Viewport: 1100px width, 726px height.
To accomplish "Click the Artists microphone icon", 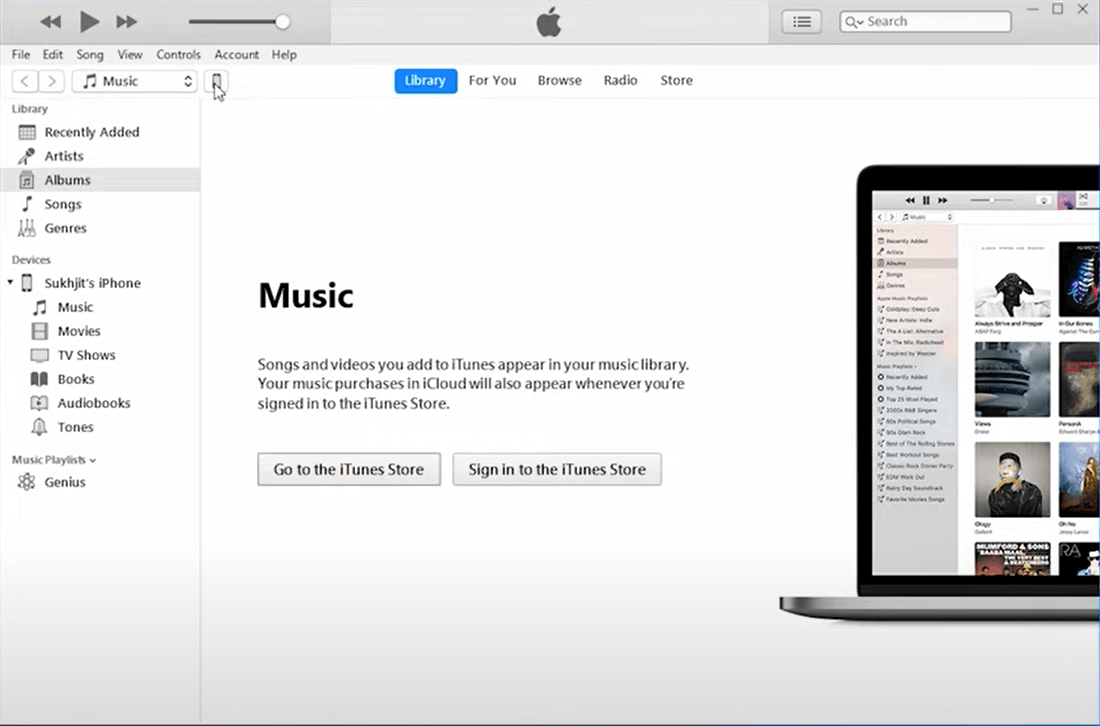I will (x=27, y=156).
